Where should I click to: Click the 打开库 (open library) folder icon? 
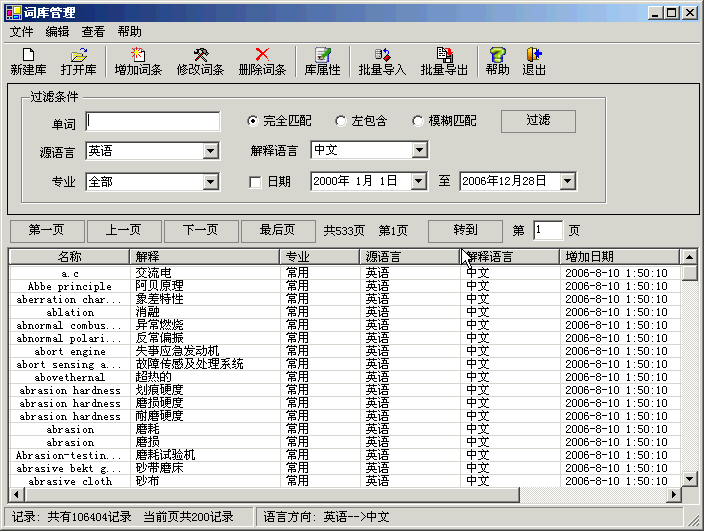click(78, 55)
